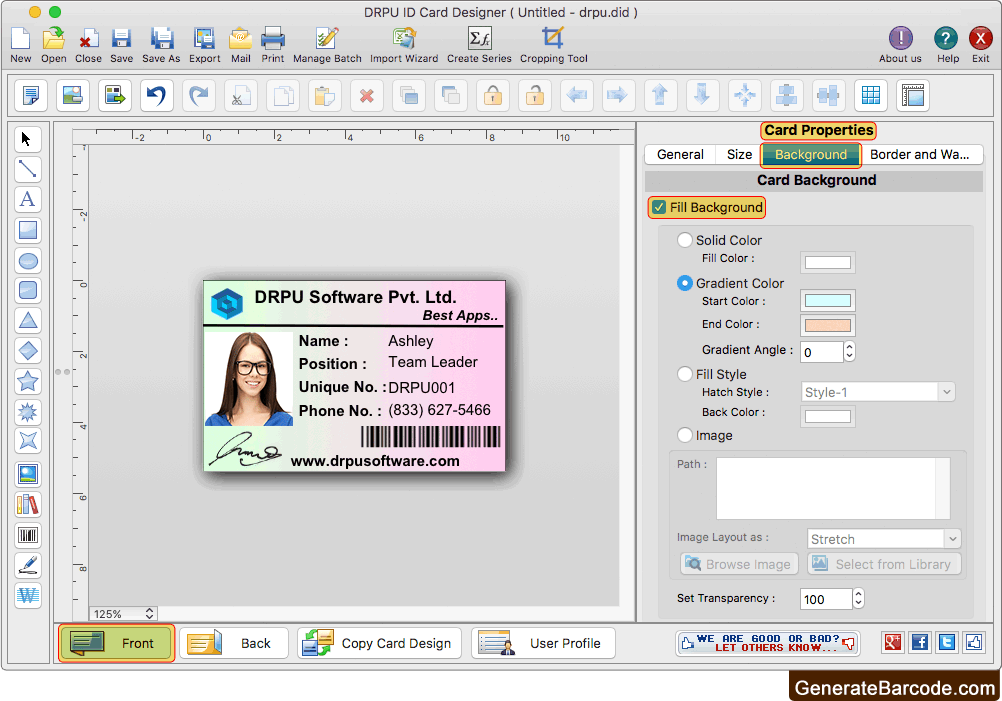Click the gradient Start Color swatch

coord(828,300)
